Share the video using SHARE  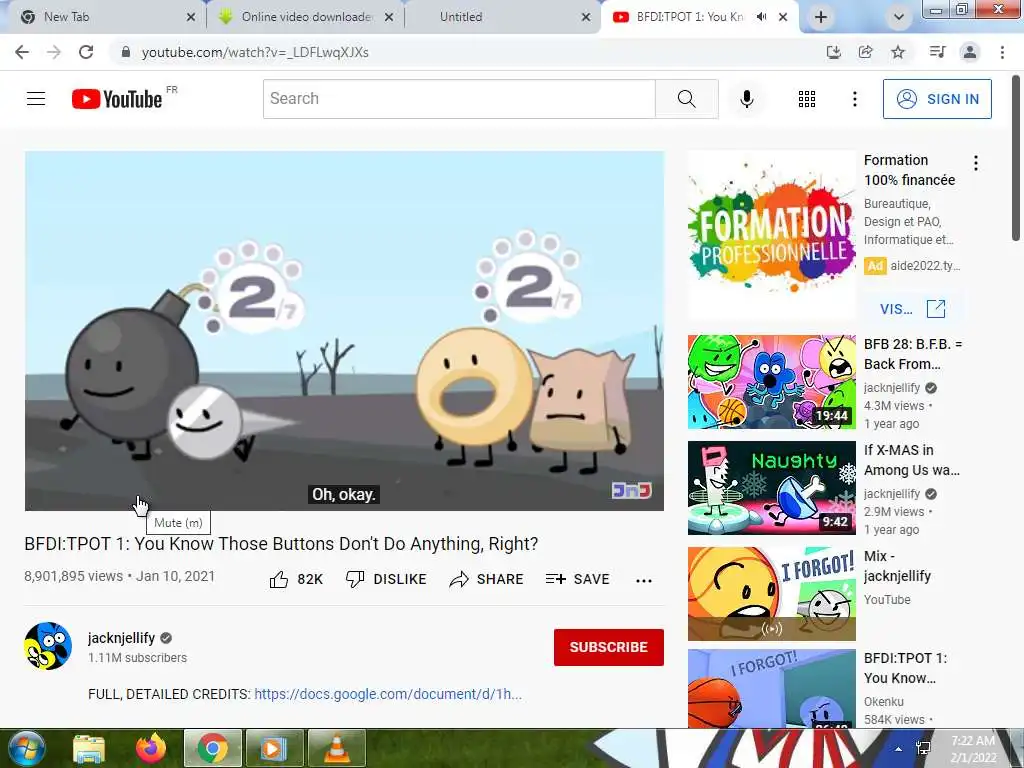point(487,579)
